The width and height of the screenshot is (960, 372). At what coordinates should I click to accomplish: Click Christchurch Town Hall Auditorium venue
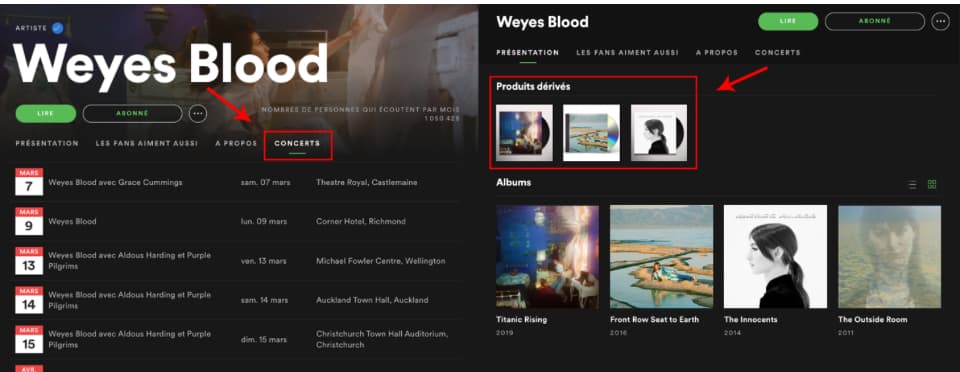click(382, 340)
